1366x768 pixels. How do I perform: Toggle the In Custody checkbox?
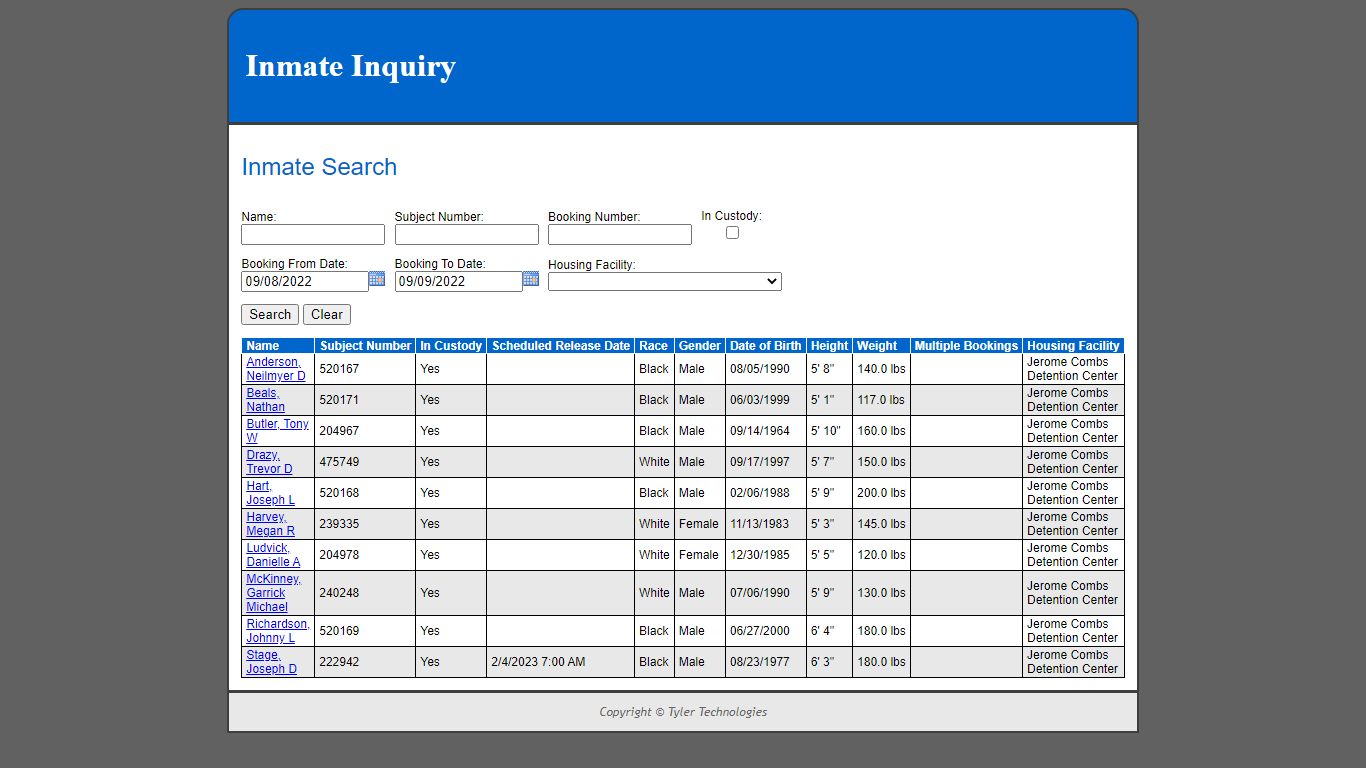click(x=732, y=233)
